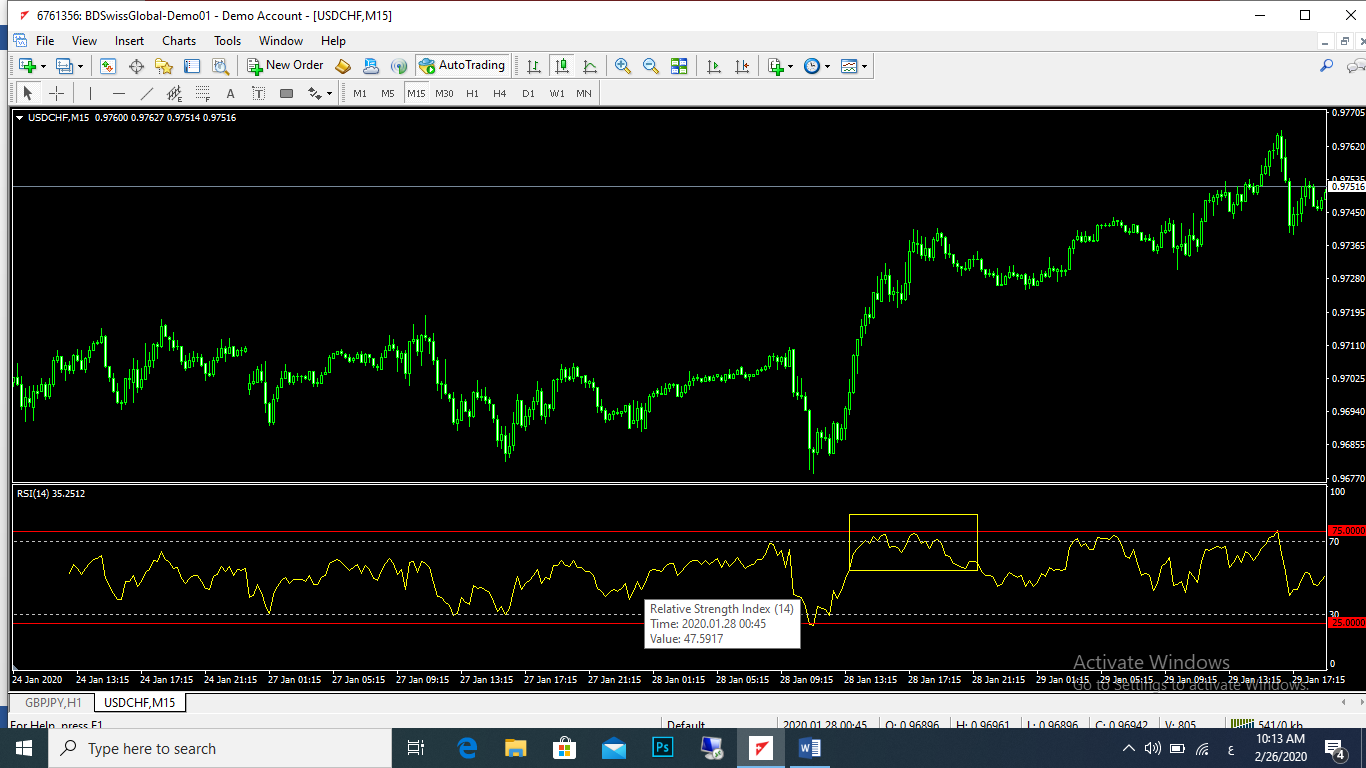Add a text label with the Text tool
Image resolution: width=1366 pixels, height=768 pixels.
[230, 93]
